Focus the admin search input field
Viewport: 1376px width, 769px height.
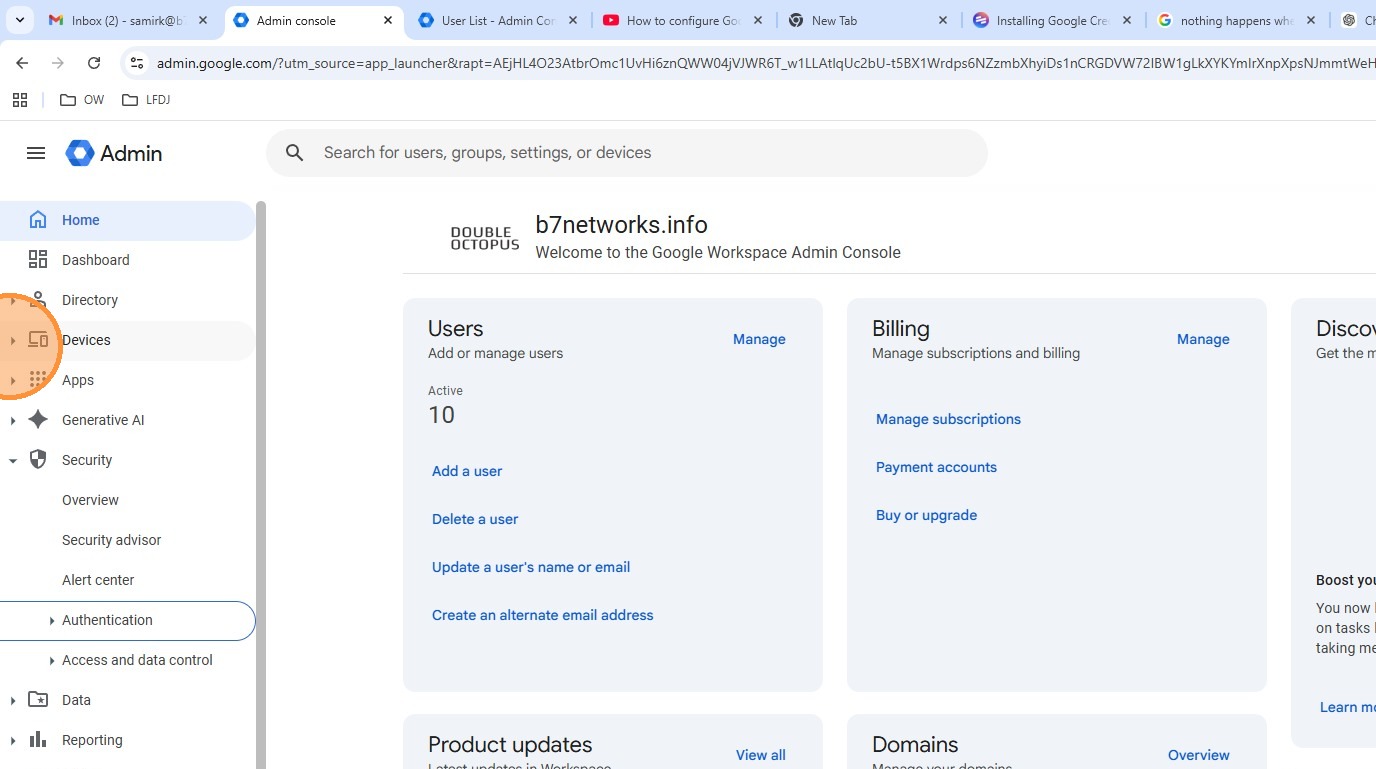[x=626, y=153]
